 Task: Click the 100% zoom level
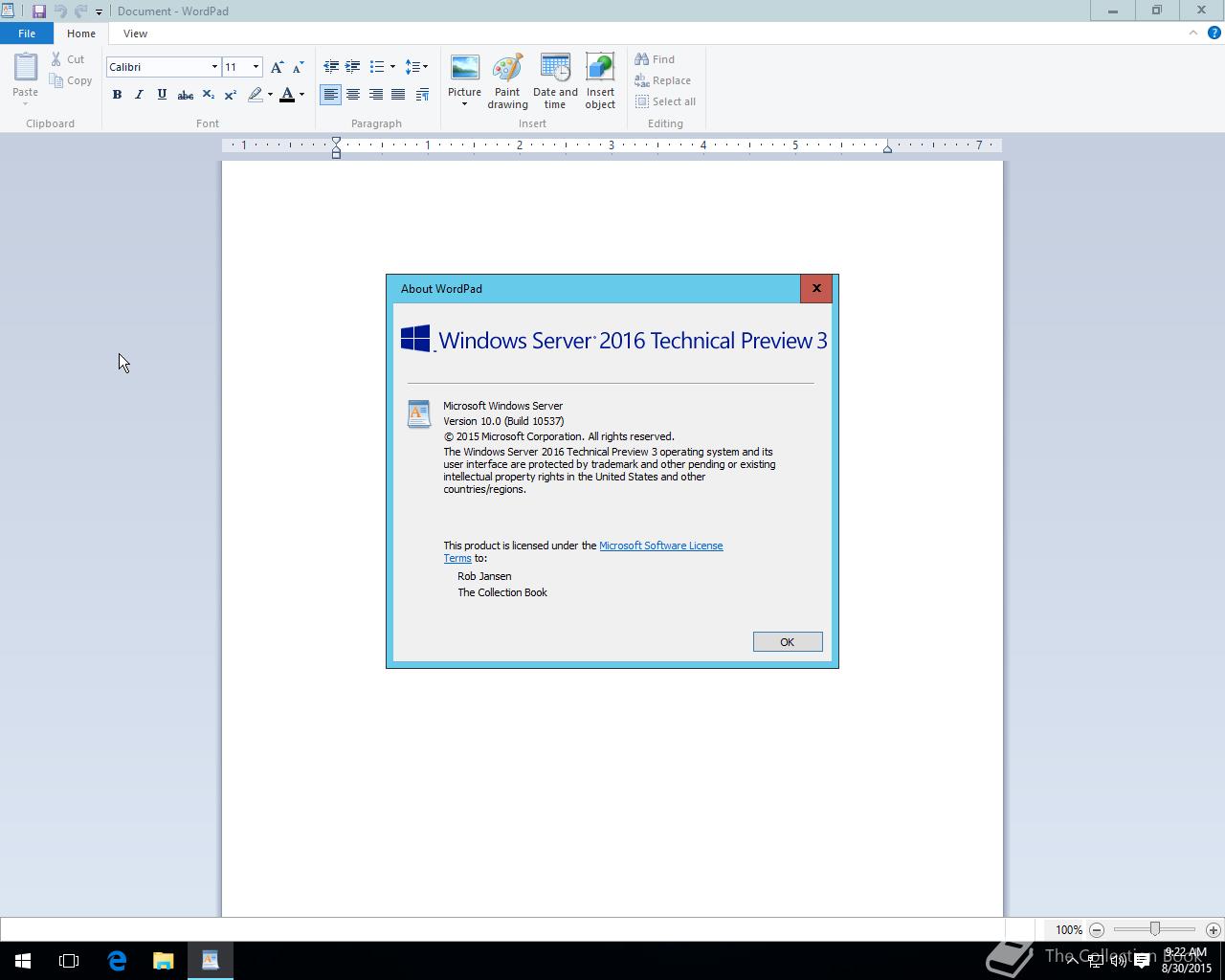[x=1068, y=929]
